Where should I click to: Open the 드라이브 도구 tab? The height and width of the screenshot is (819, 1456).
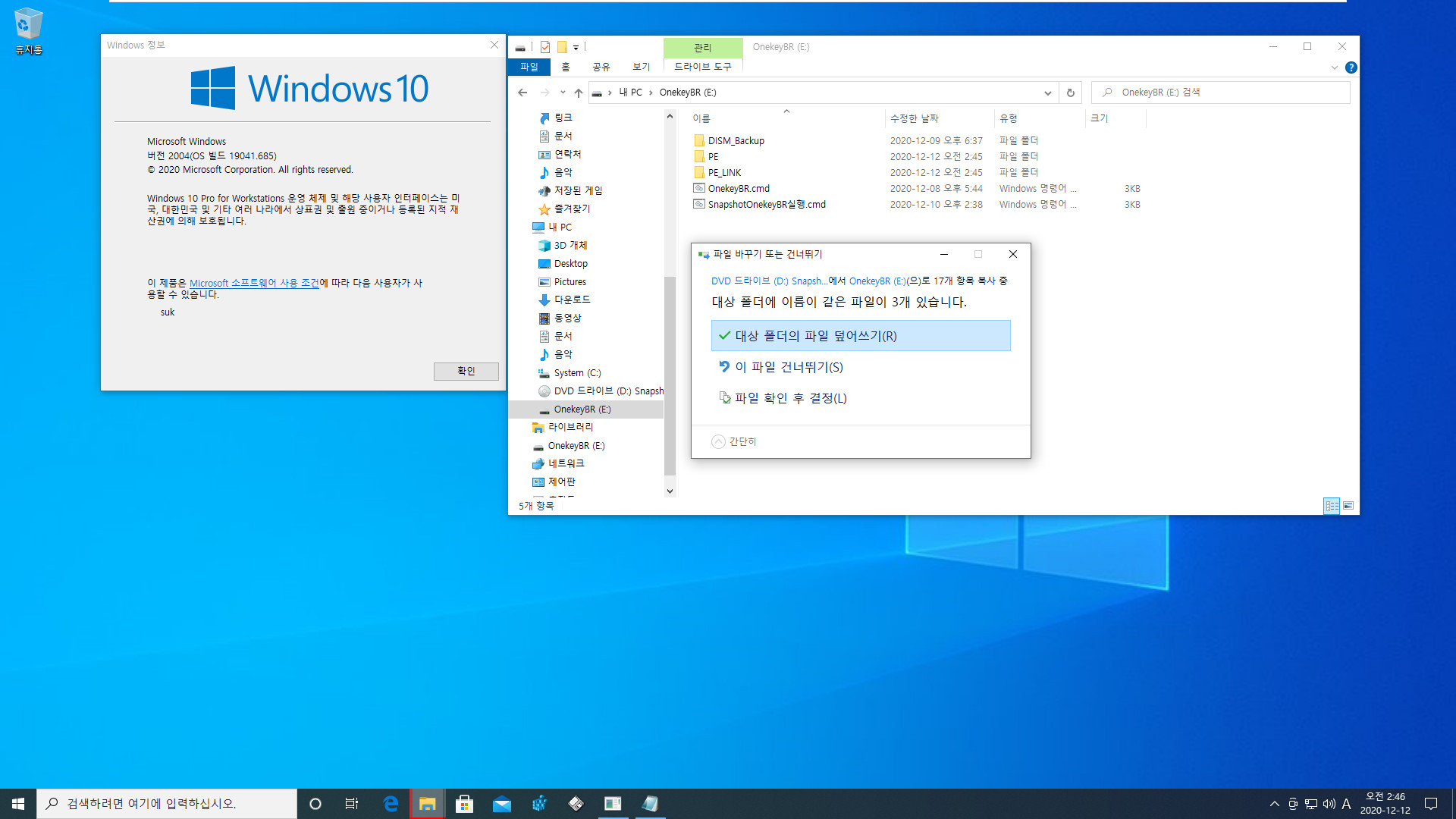click(x=702, y=67)
